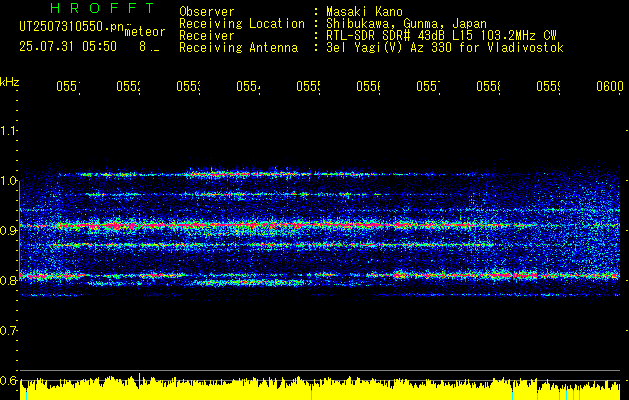Click the 0553 time marker

tap(189, 86)
